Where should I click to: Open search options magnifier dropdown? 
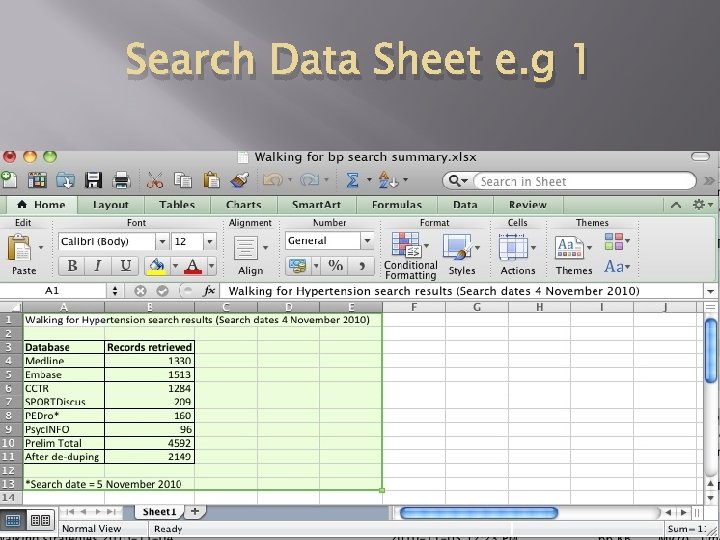[458, 181]
